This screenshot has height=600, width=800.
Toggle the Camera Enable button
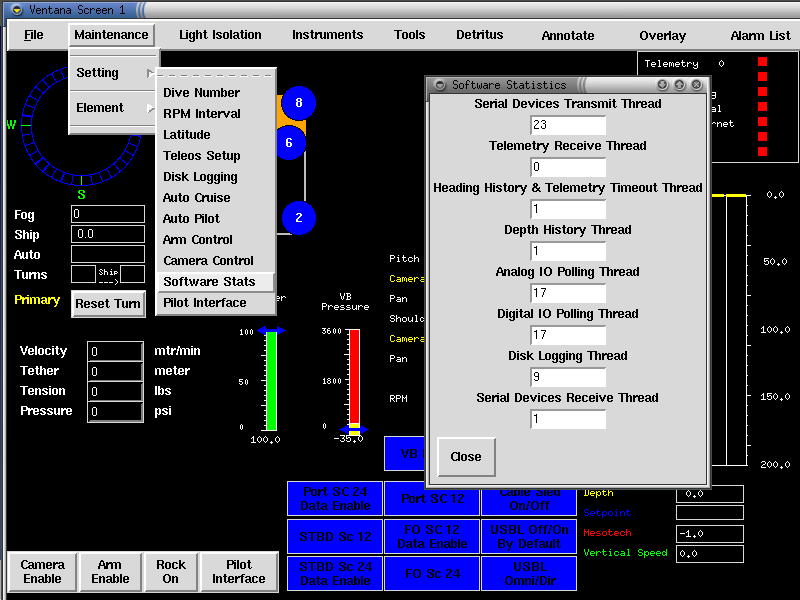click(42, 572)
